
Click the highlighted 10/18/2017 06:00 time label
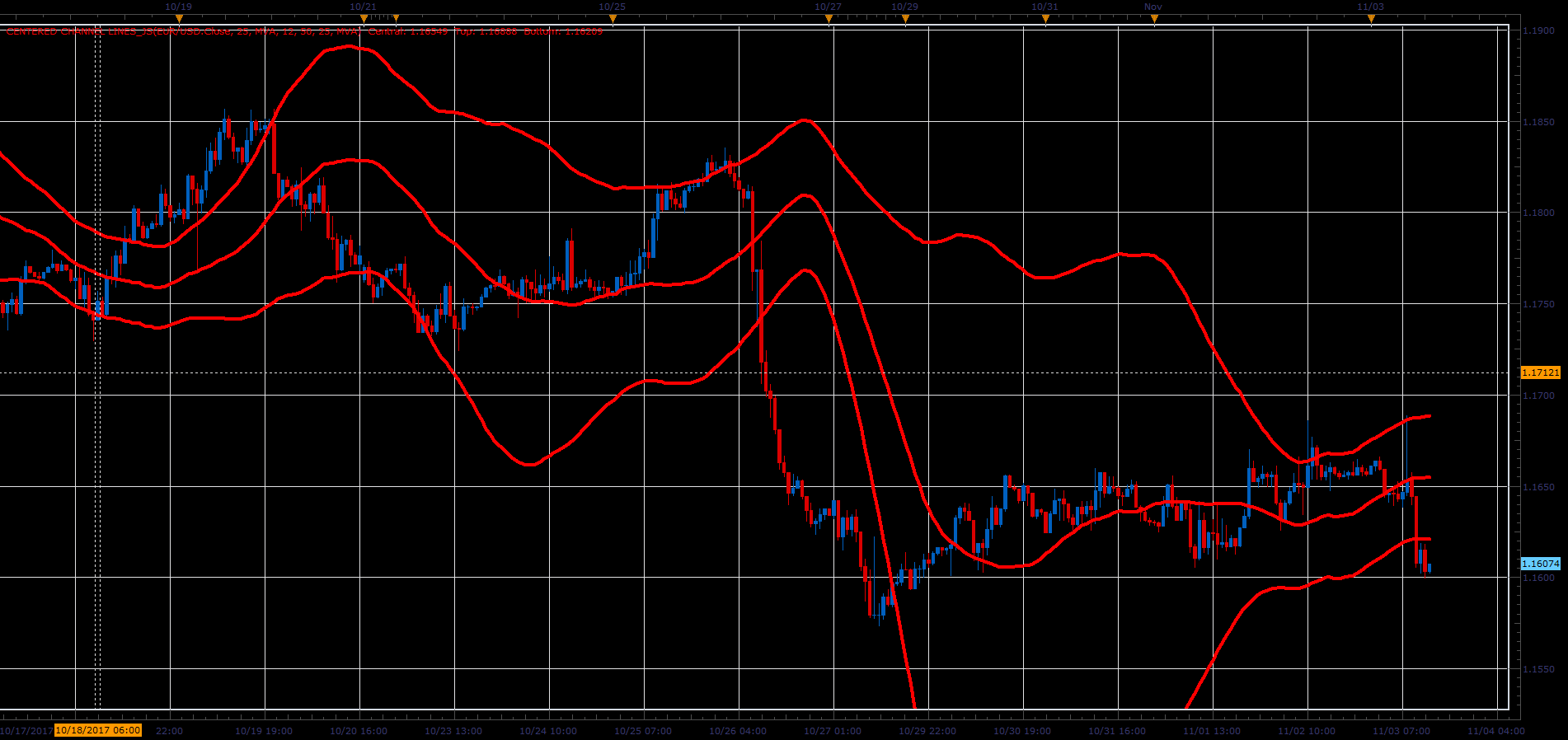click(x=98, y=730)
